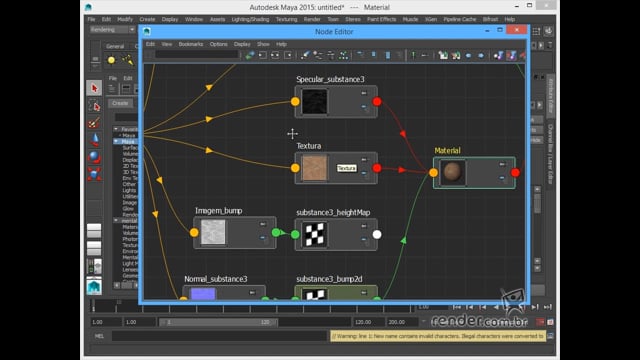This screenshot has width=640, height=360.
Task: Click the 120.00 playback end field
Action: click(x=369, y=322)
